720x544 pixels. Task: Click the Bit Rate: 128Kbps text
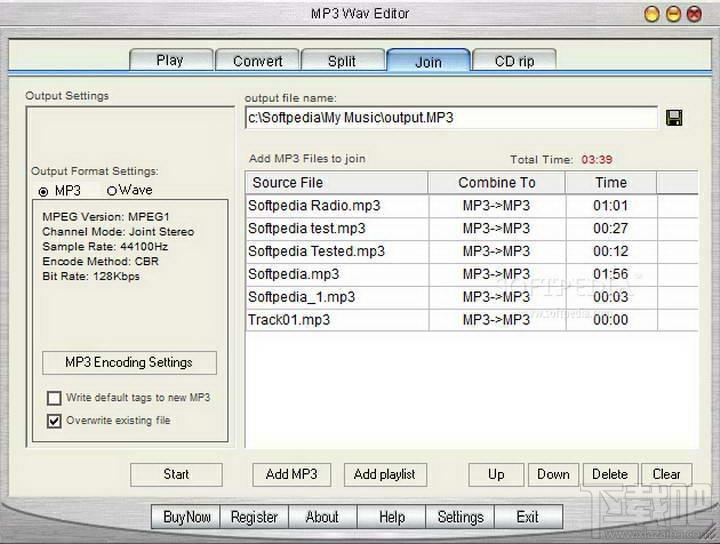[91, 276]
